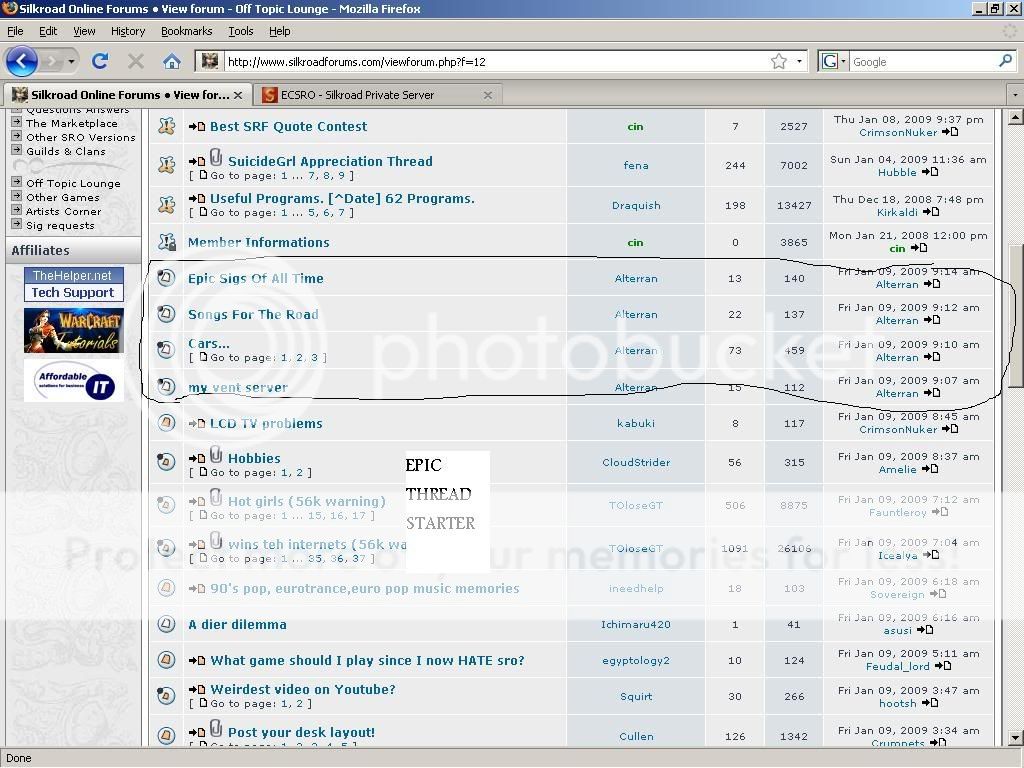Click the Reload page icon
The image size is (1024, 768).
[100, 61]
